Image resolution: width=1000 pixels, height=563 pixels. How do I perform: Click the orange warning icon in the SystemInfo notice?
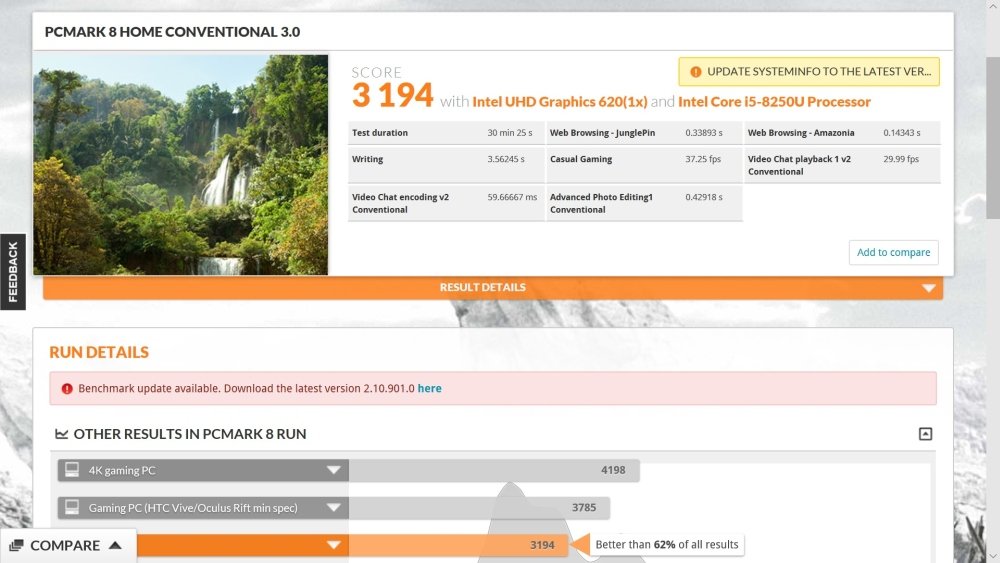tap(695, 72)
